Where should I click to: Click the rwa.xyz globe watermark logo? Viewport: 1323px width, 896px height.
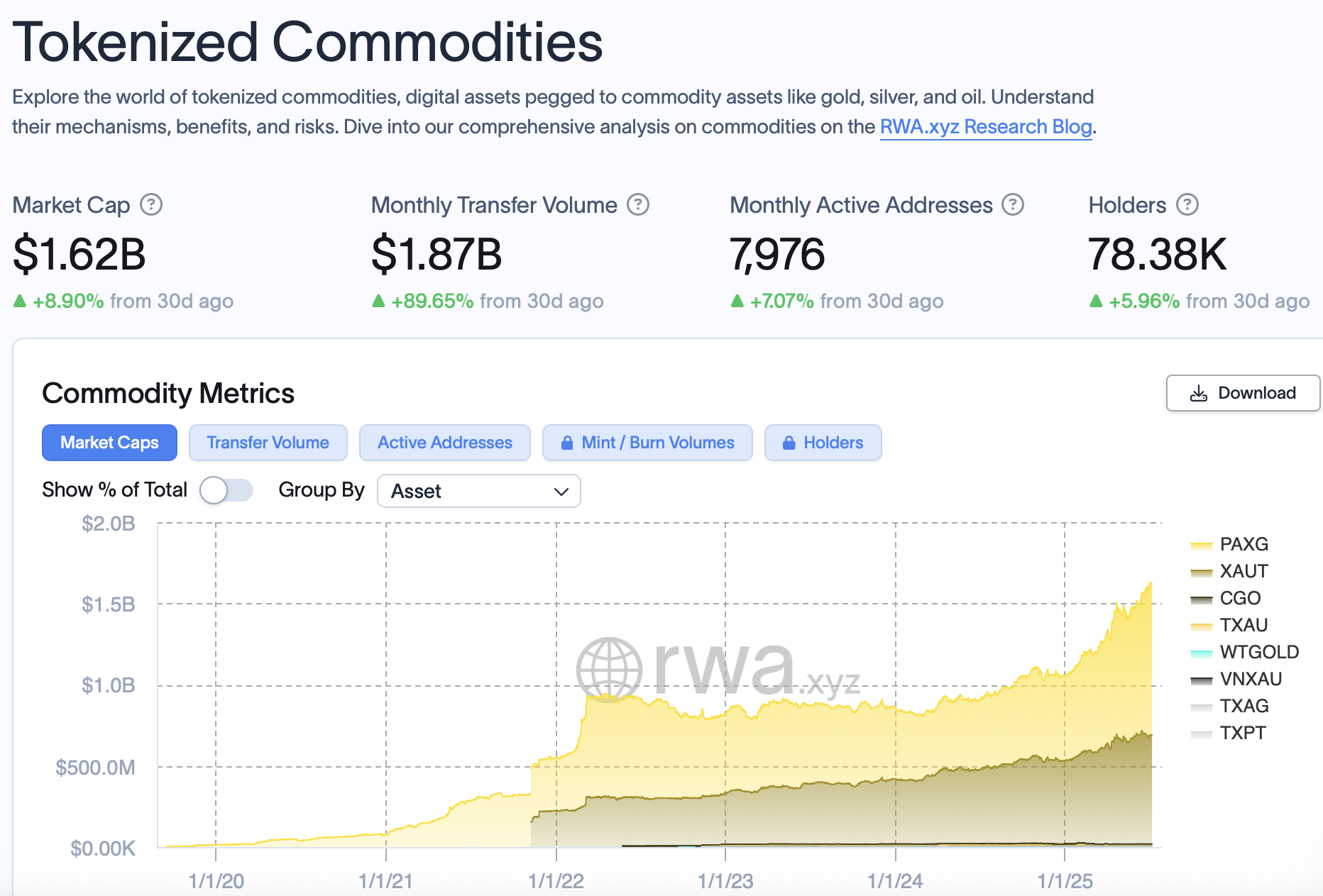pos(609,670)
